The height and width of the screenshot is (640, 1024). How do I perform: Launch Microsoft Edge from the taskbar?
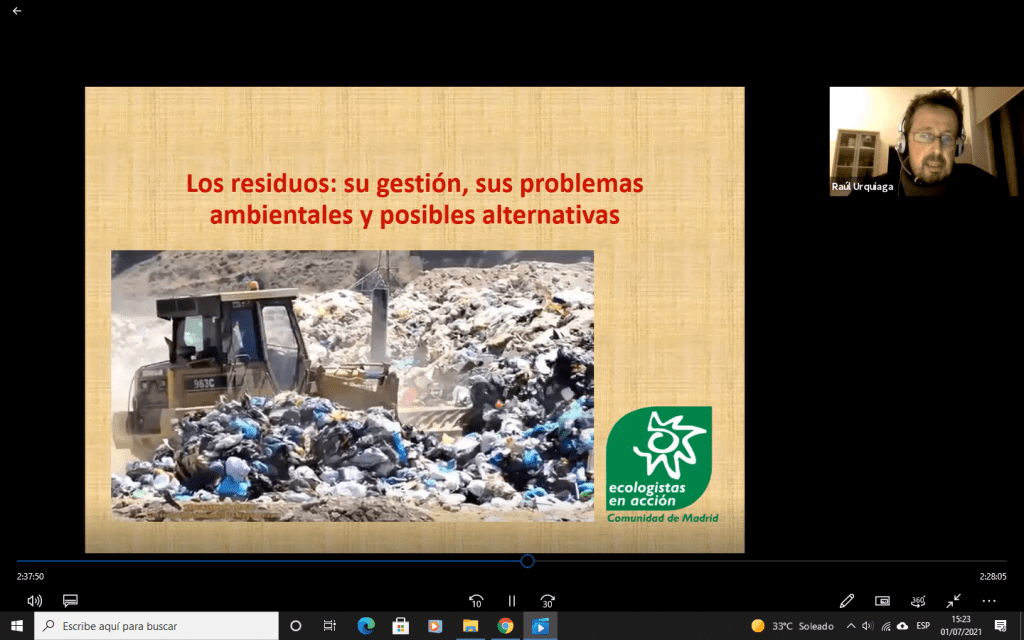coord(365,626)
